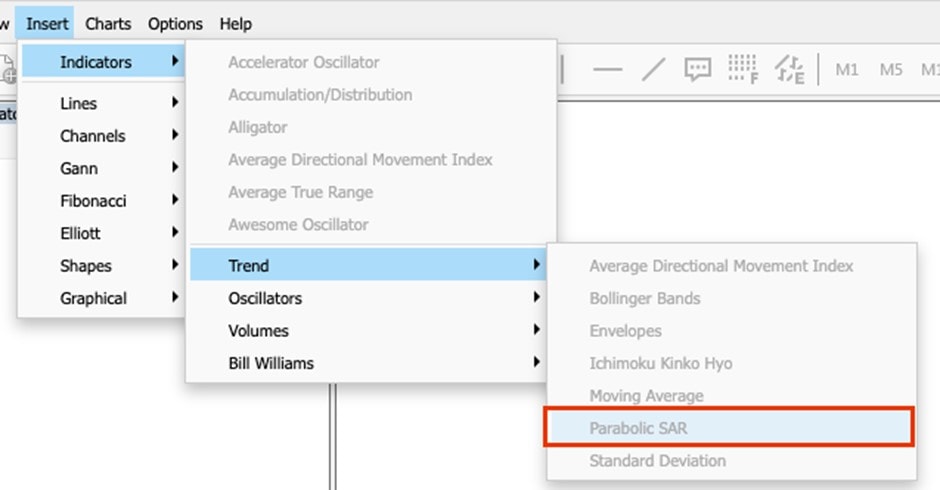This screenshot has height=490, width=940.
Task: Click the text label comment icon
Action: pos(697,70)
